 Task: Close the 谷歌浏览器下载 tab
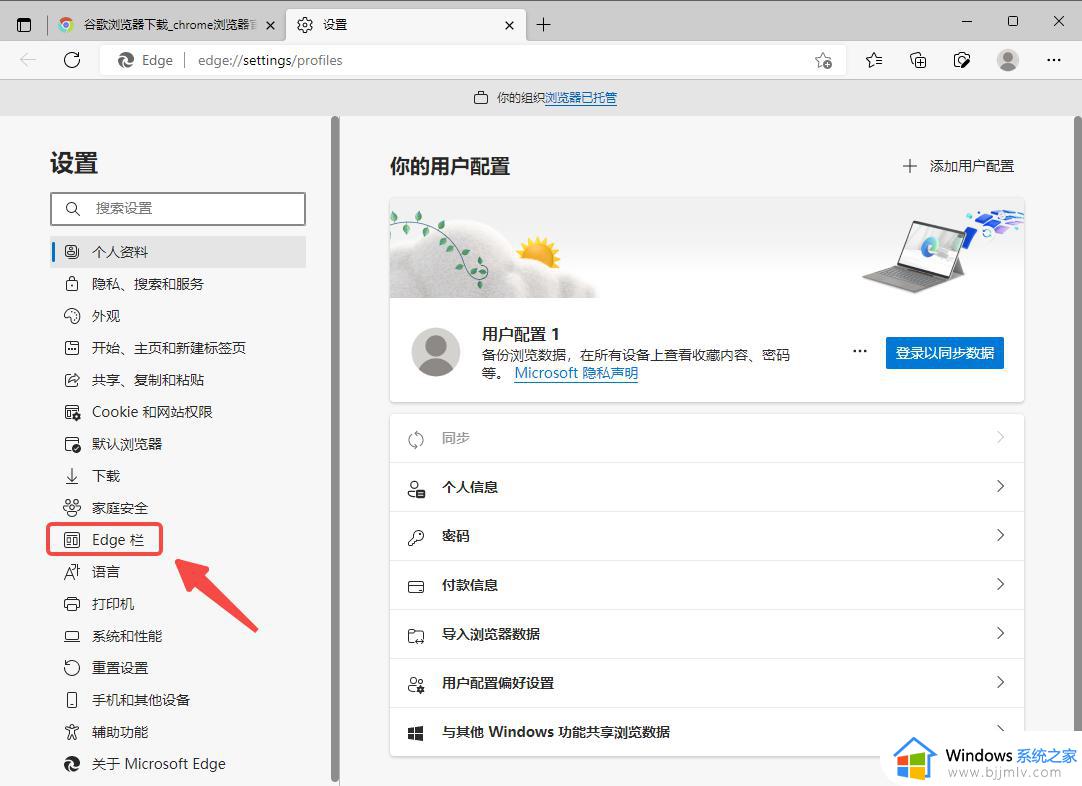[x=270, y=25]
